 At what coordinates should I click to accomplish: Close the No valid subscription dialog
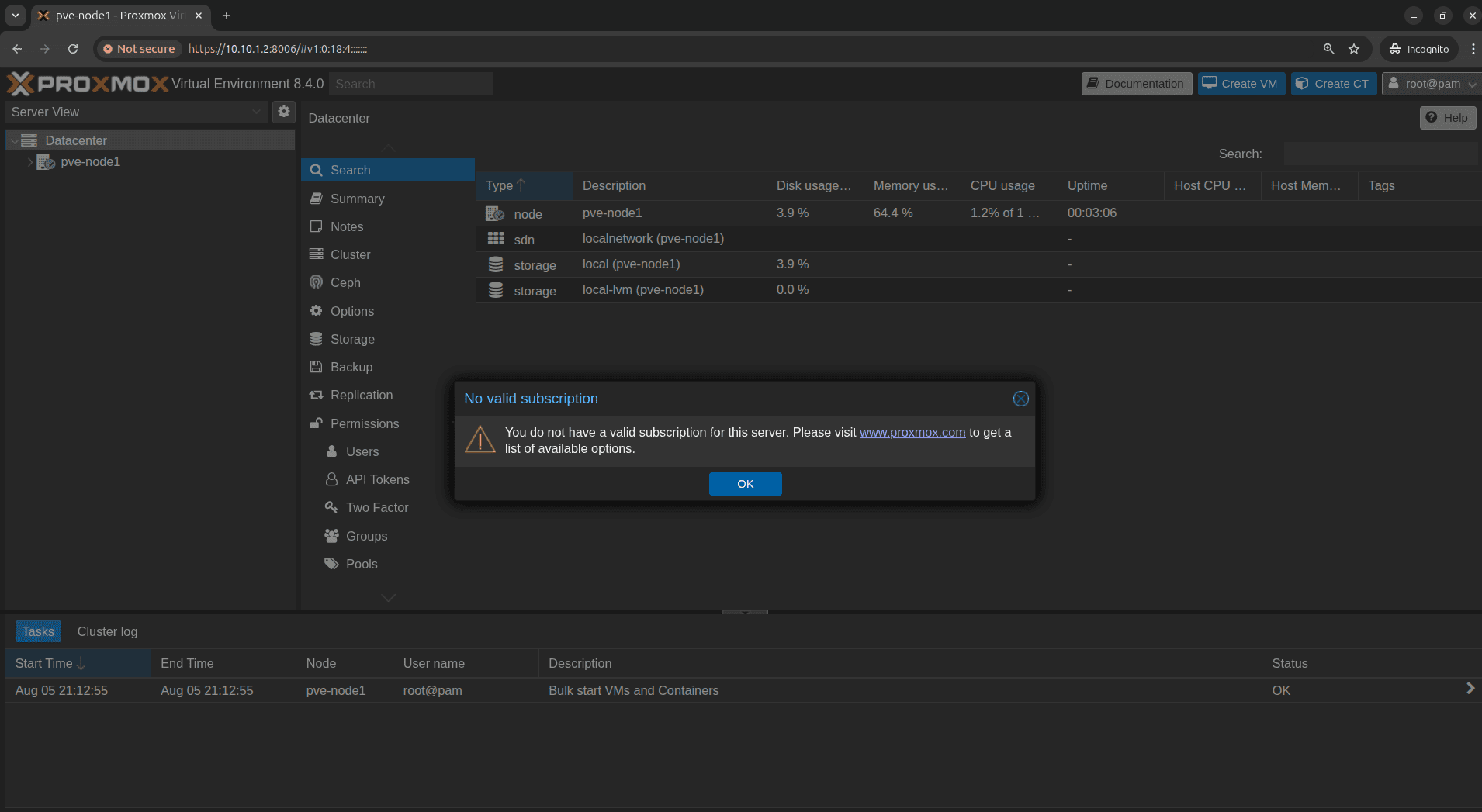(x=1020, y=399)
